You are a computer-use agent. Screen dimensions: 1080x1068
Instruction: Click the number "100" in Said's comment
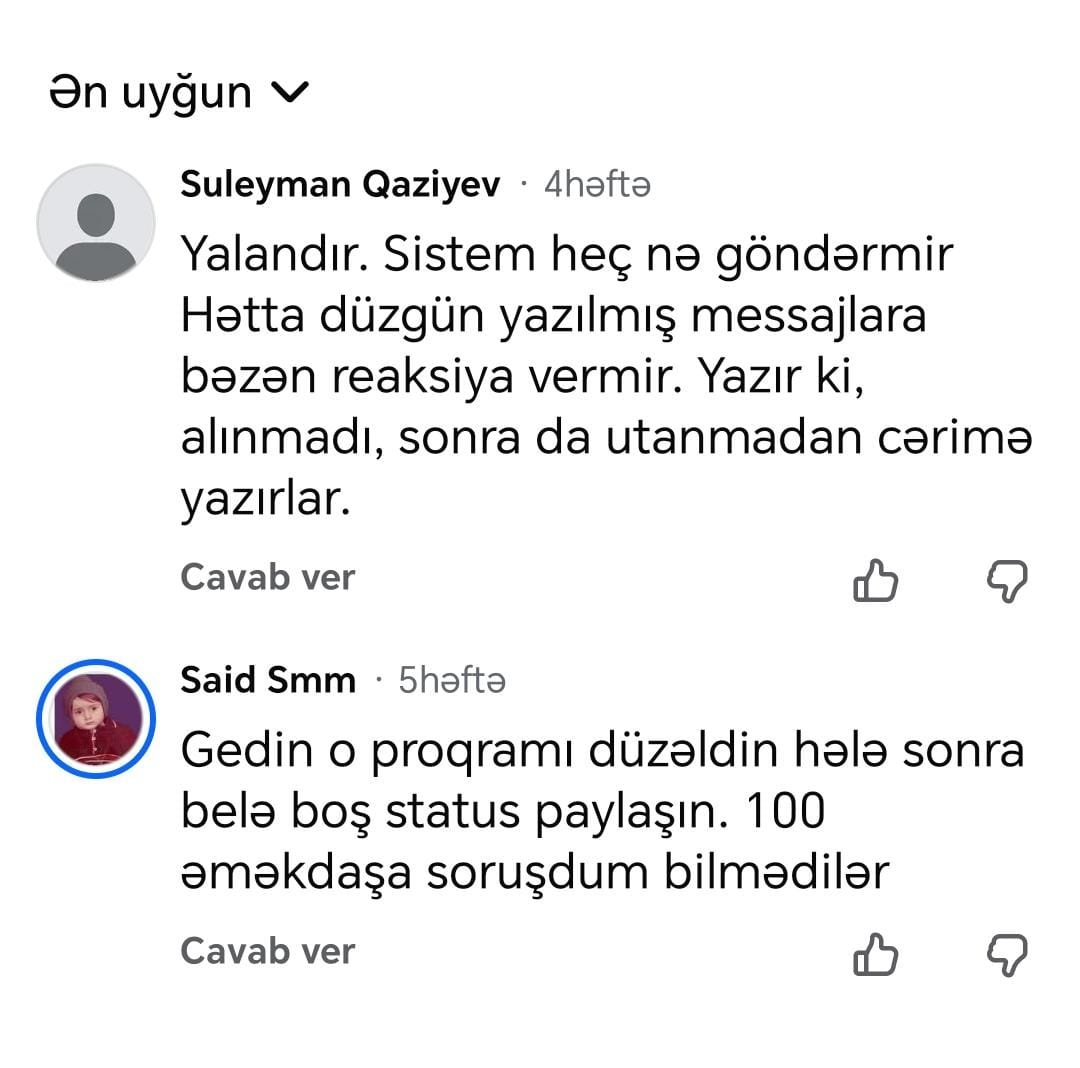click(787, 811)
